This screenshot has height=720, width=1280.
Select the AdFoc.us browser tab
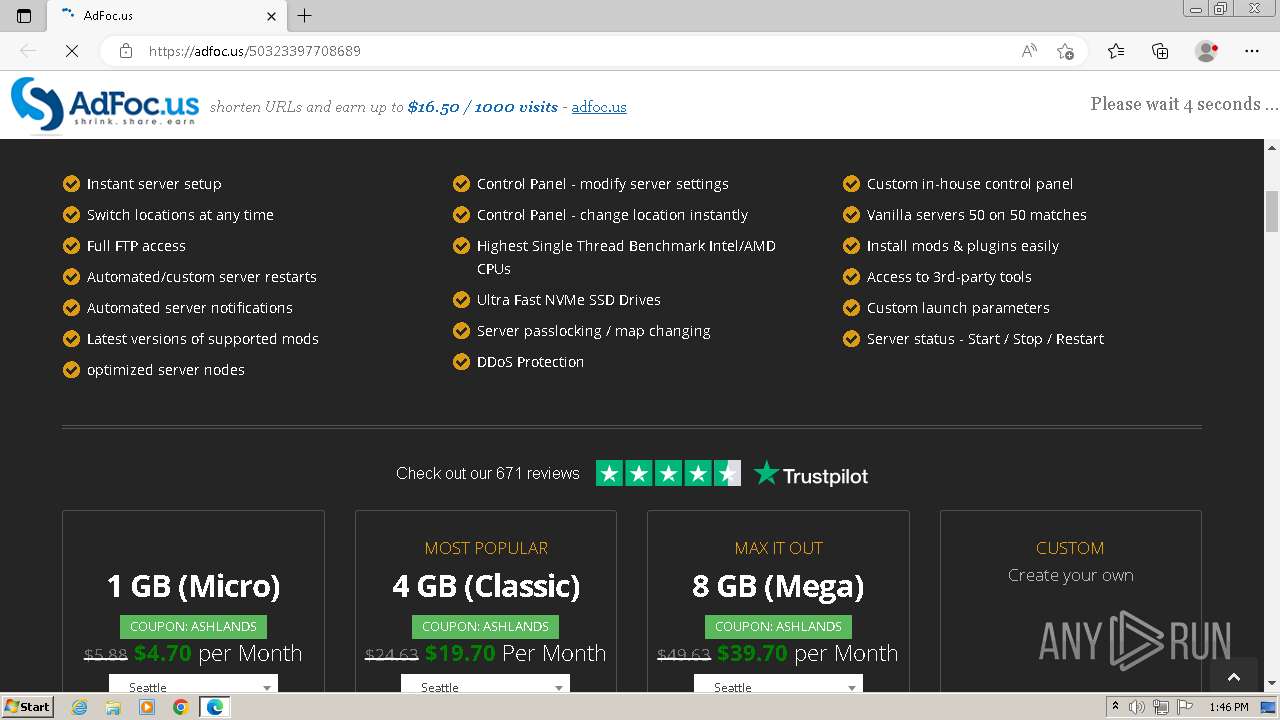(x=168, y=16)
